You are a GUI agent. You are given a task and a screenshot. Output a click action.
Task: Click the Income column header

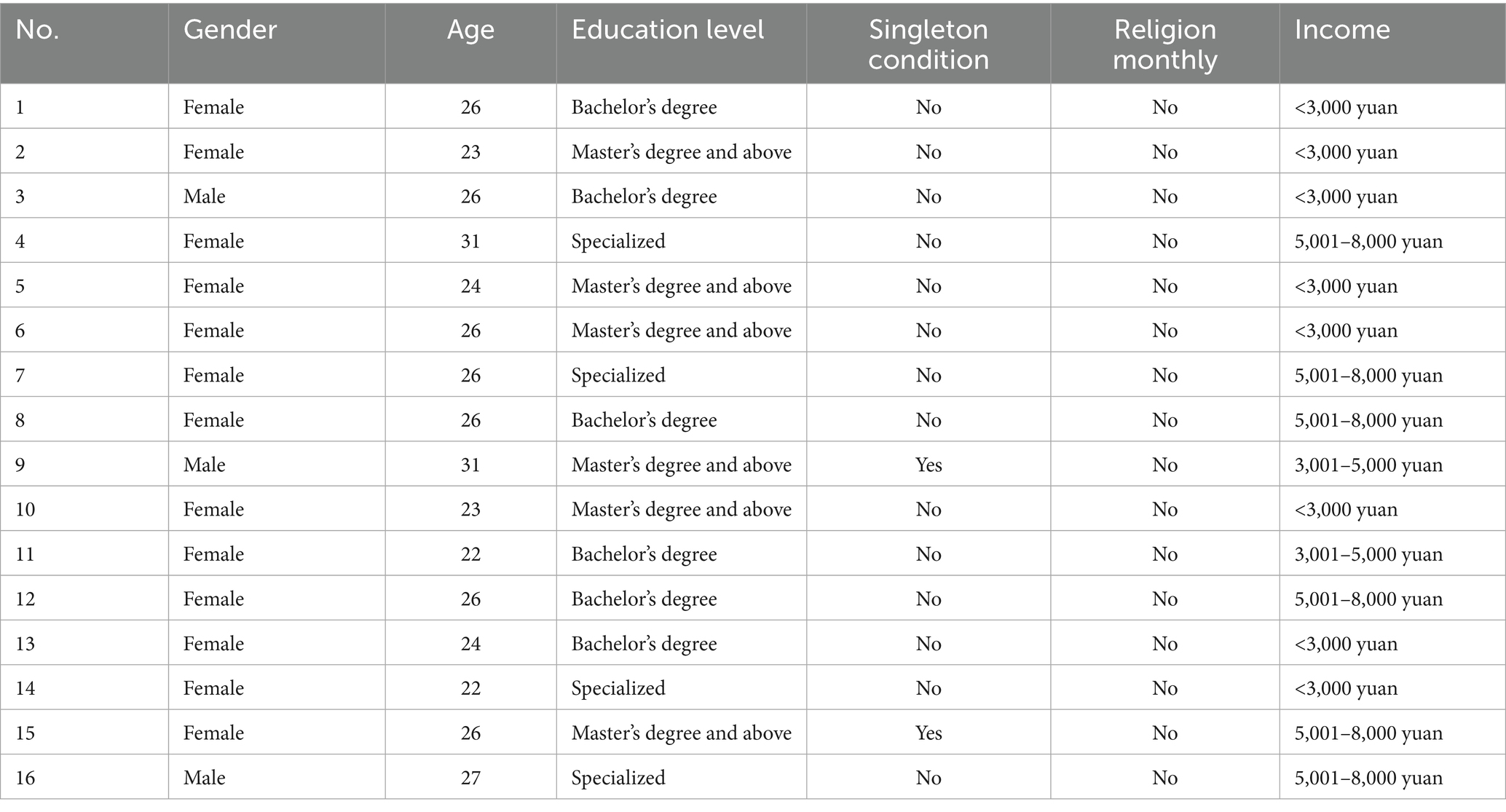tap(1342, 30)
